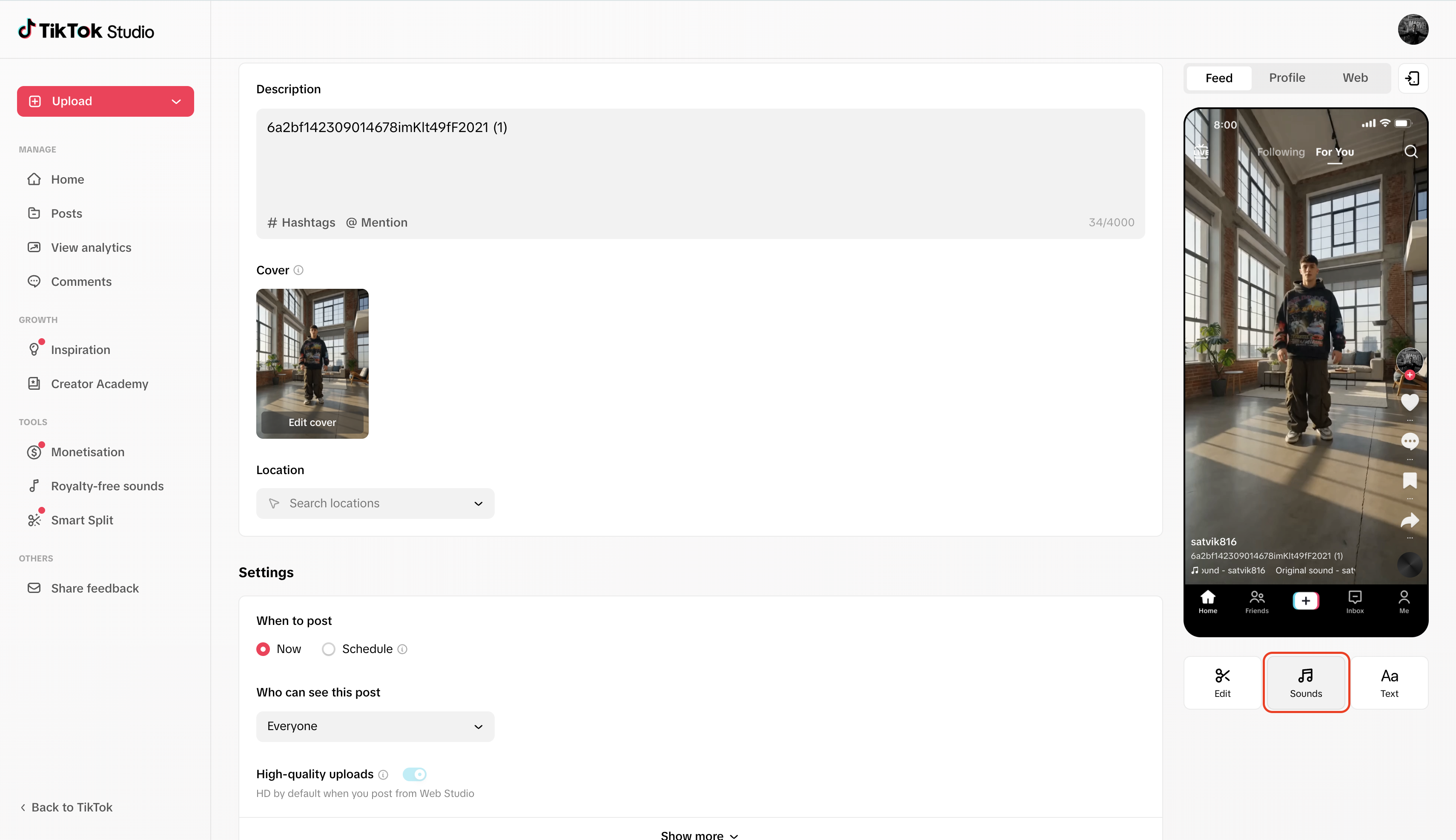Click the Mention button
Viewport: 1456px width, 840px height.
click(x=376, y=223)
